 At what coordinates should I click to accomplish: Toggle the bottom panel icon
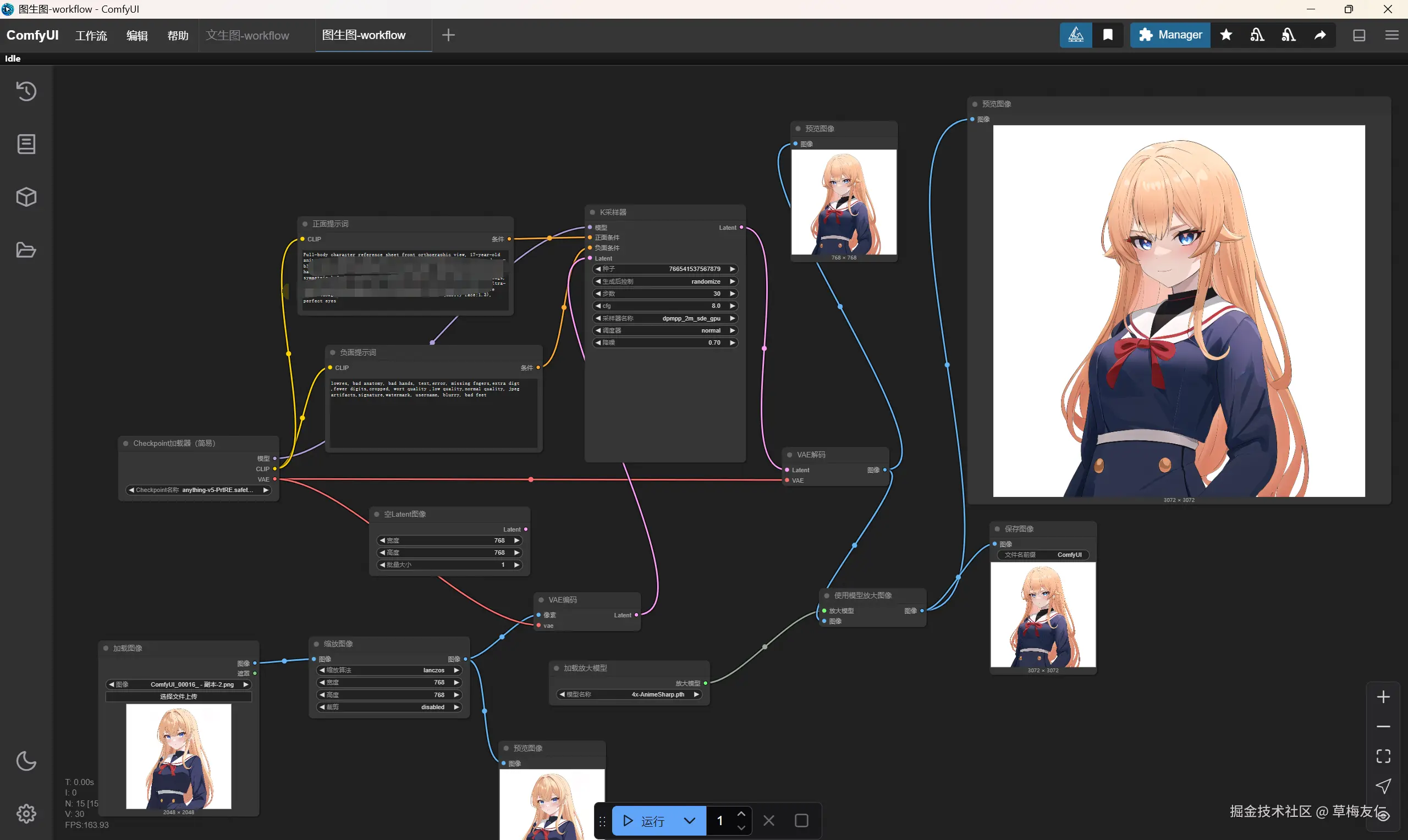tap(1358, 35)
